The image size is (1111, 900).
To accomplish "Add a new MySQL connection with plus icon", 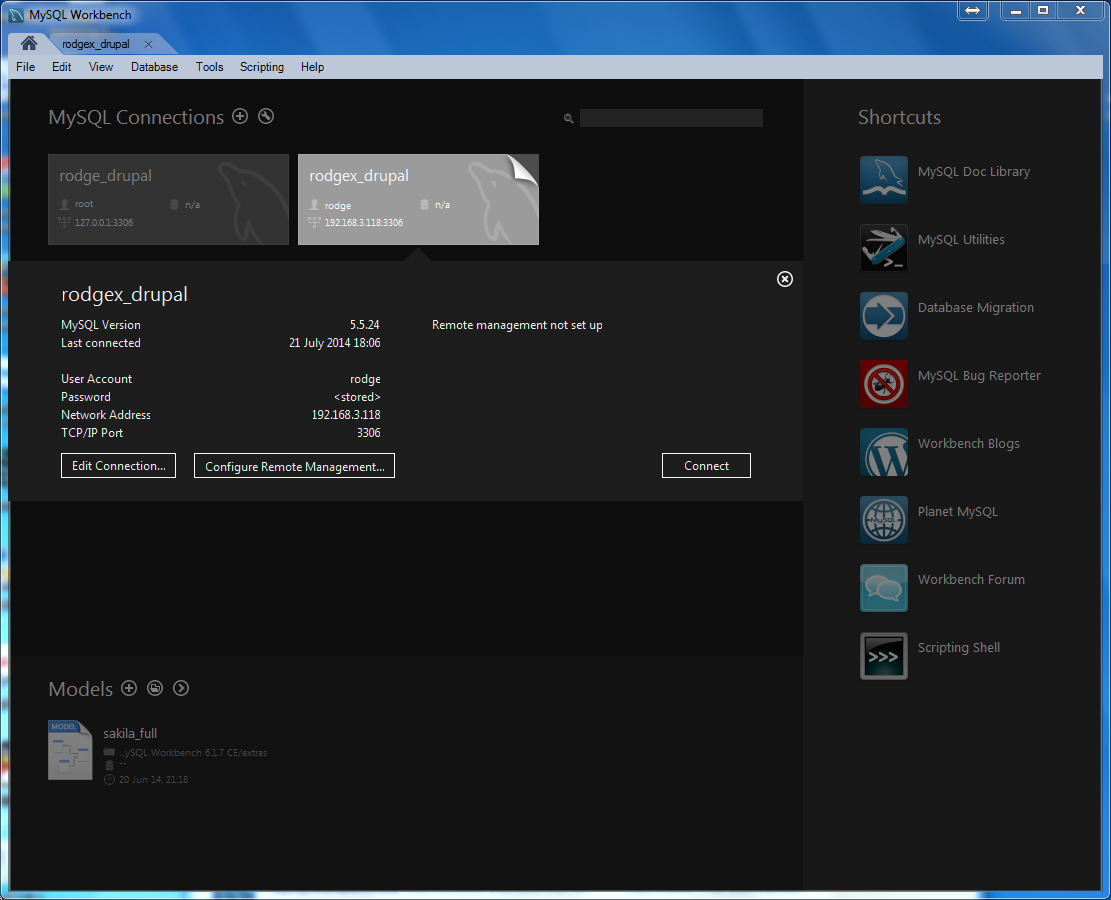I will [x=240, y=116].
